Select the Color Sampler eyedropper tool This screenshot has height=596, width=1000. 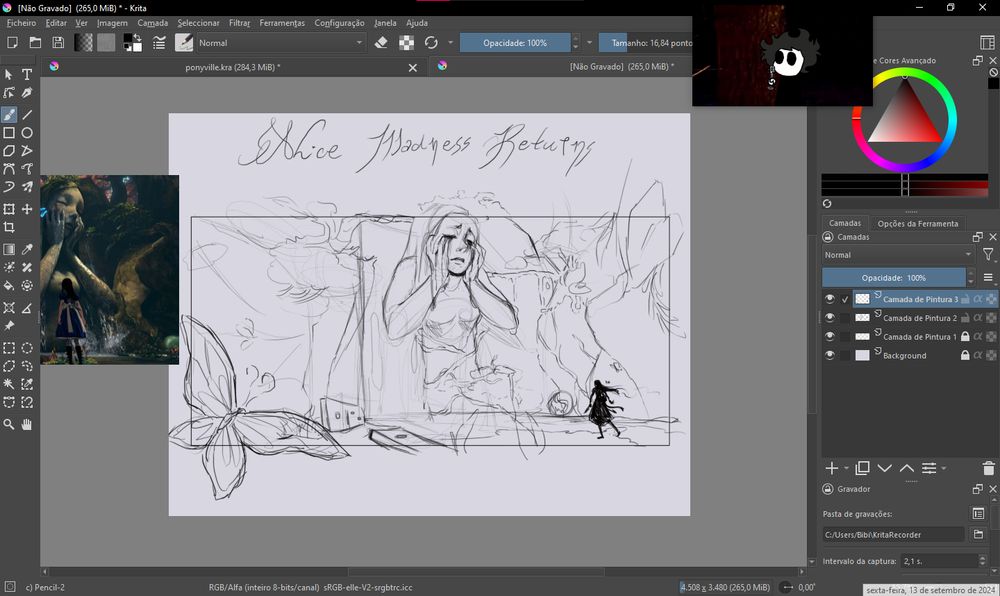click(27, 250)
